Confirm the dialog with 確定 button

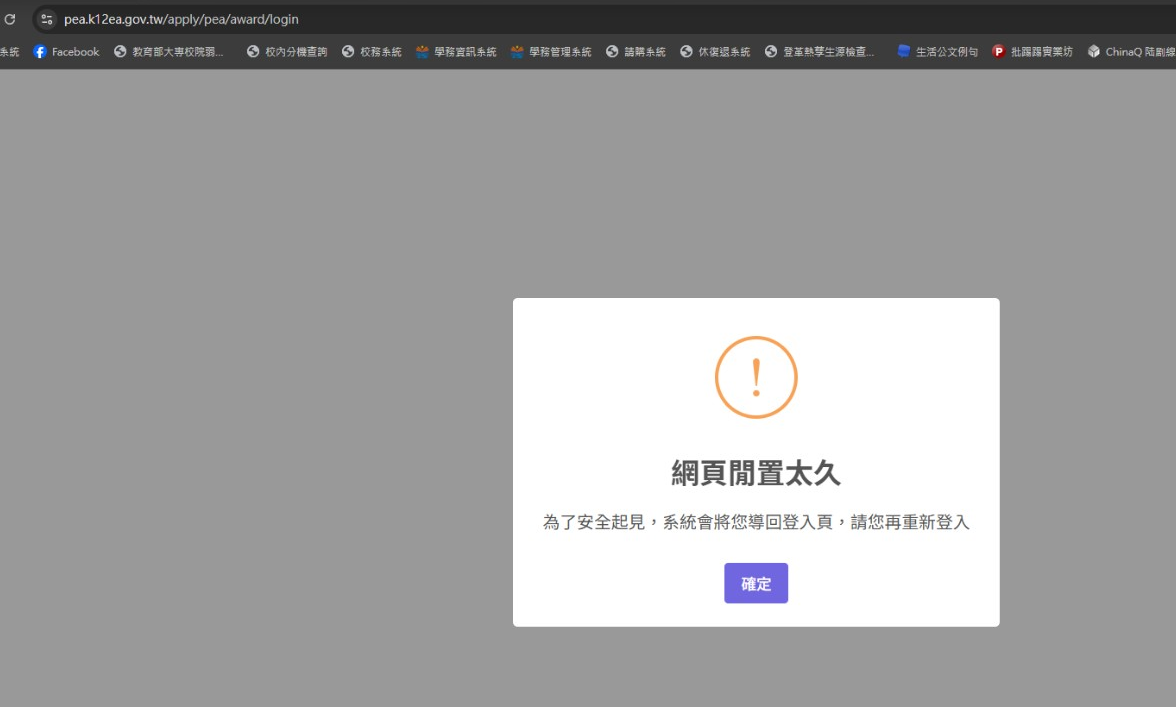pyautogui.click(x=756, y=583)
